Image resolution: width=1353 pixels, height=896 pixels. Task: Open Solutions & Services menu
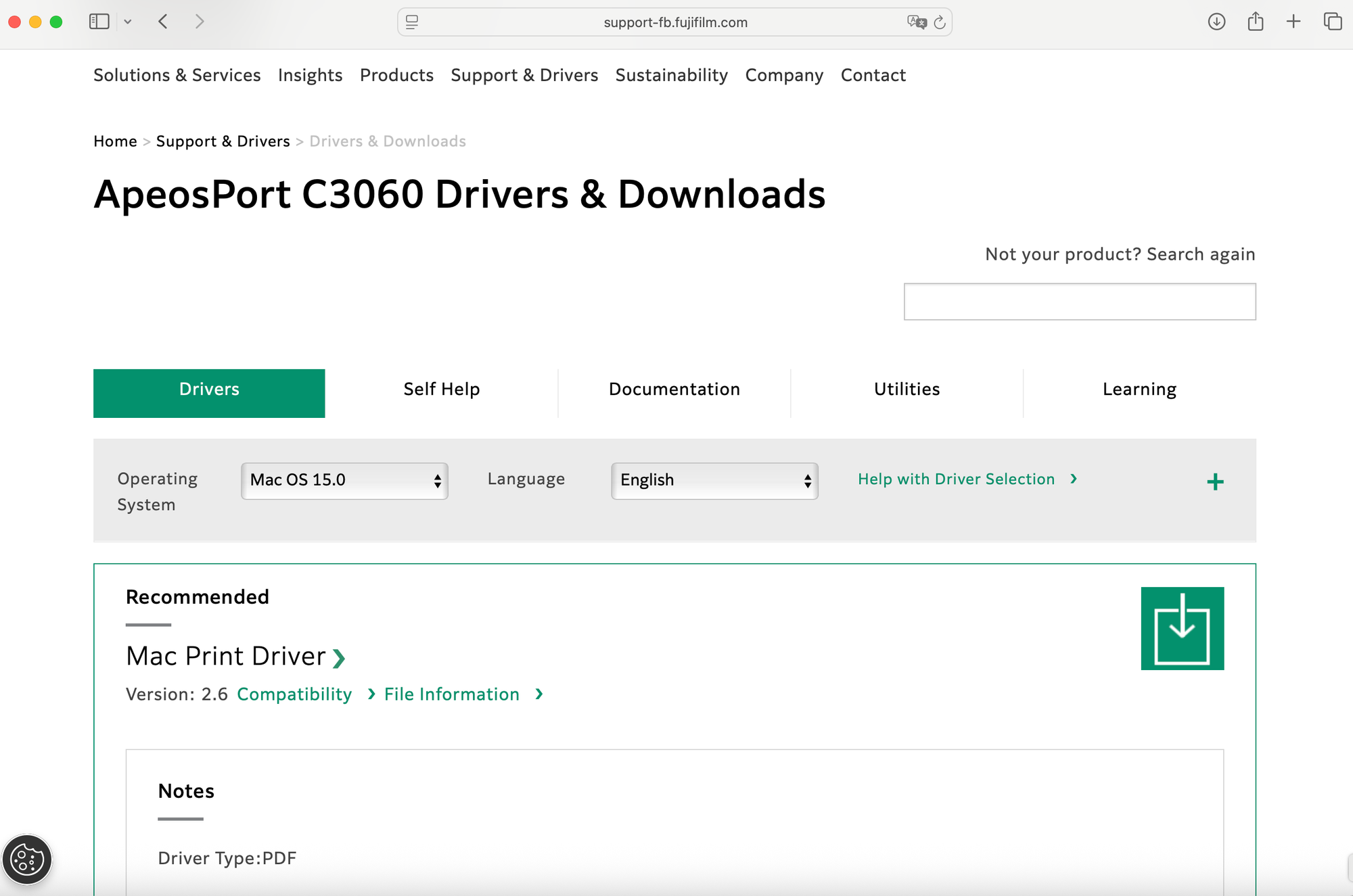(177, 75)
